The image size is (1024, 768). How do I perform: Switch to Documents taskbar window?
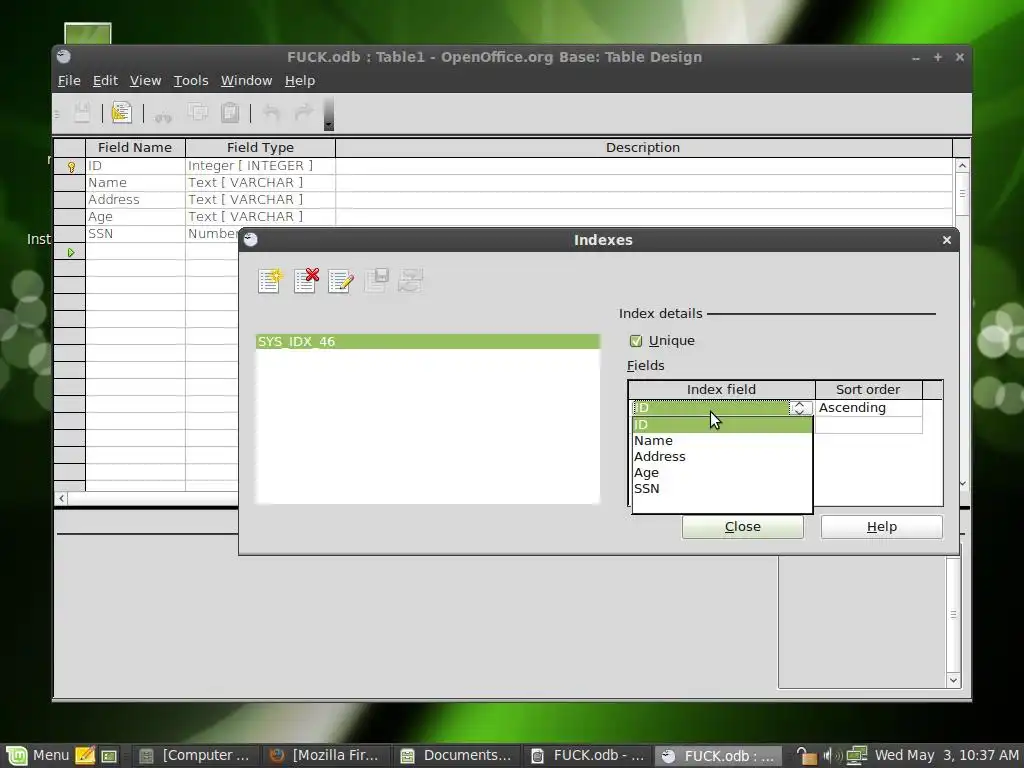click(457, 756)
